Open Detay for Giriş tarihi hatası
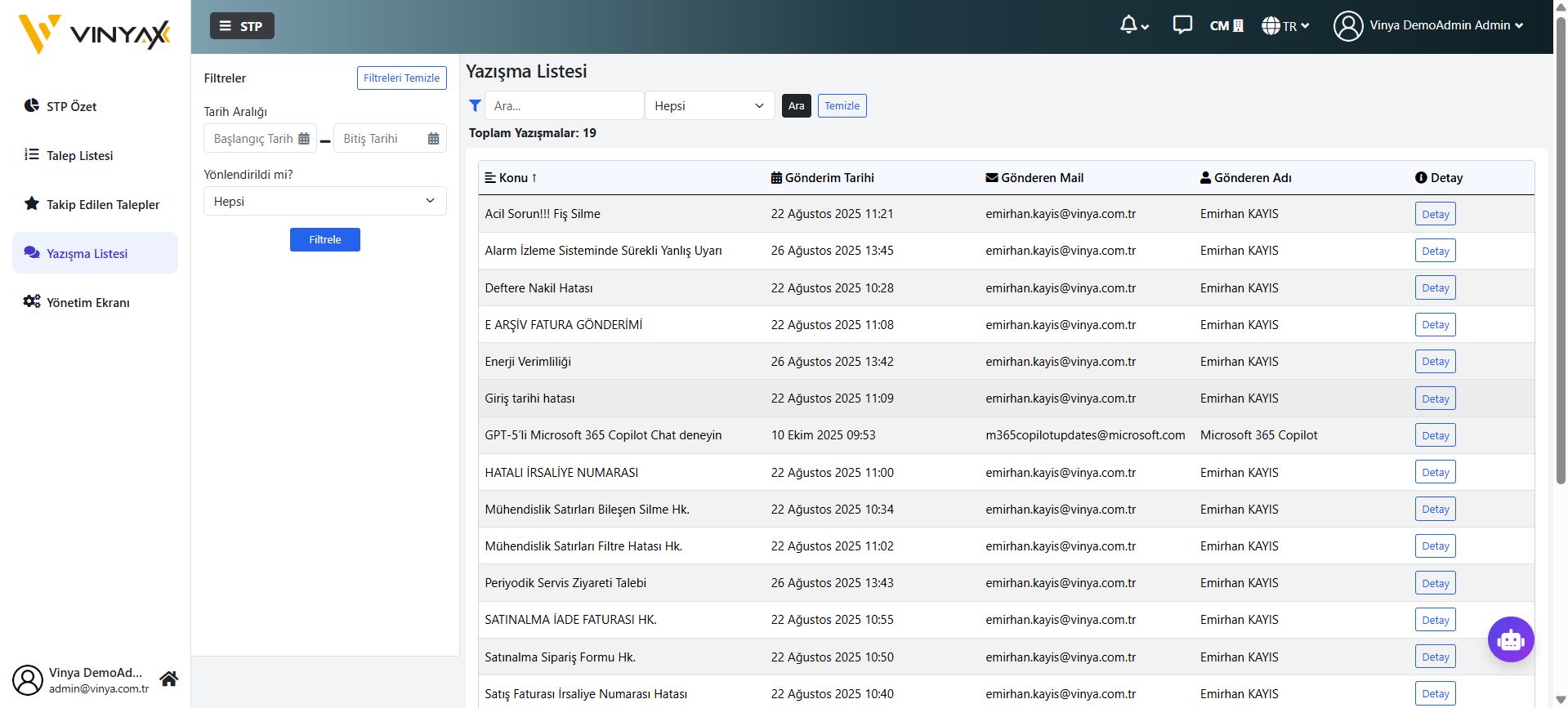Viewport: 1568px width, 708px height. tap(1436, 399)
